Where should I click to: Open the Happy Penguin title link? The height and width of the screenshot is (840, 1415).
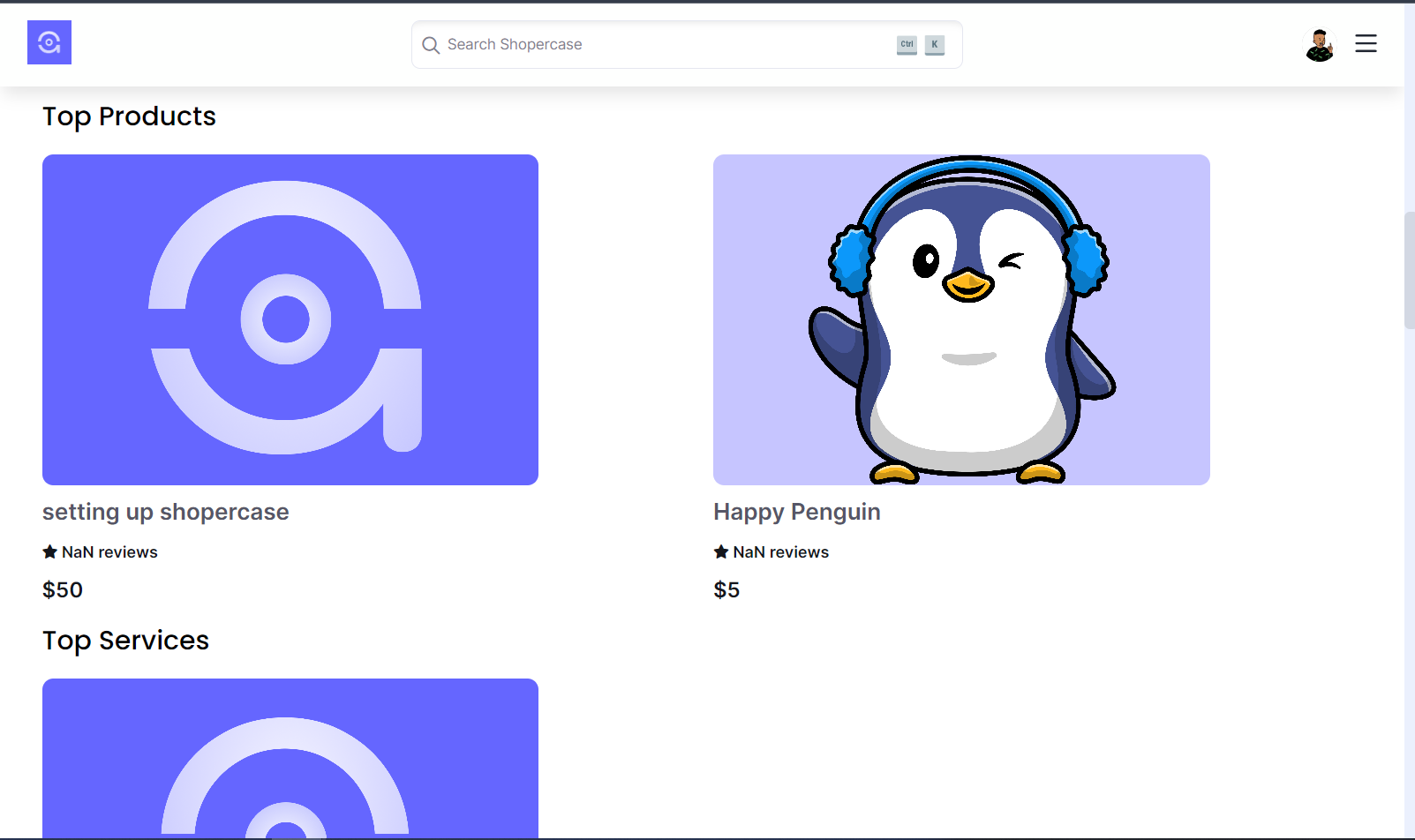pos(797,512)
